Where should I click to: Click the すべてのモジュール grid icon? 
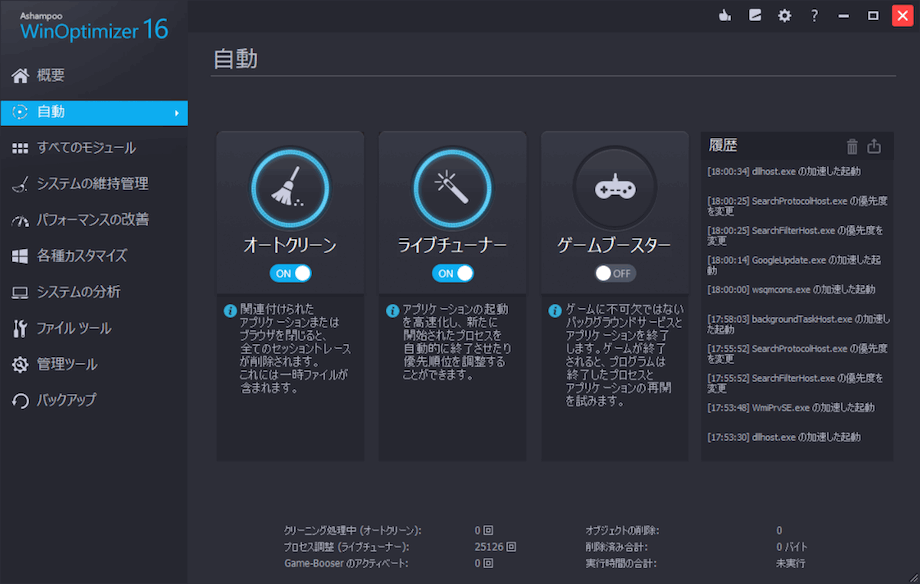20,148
